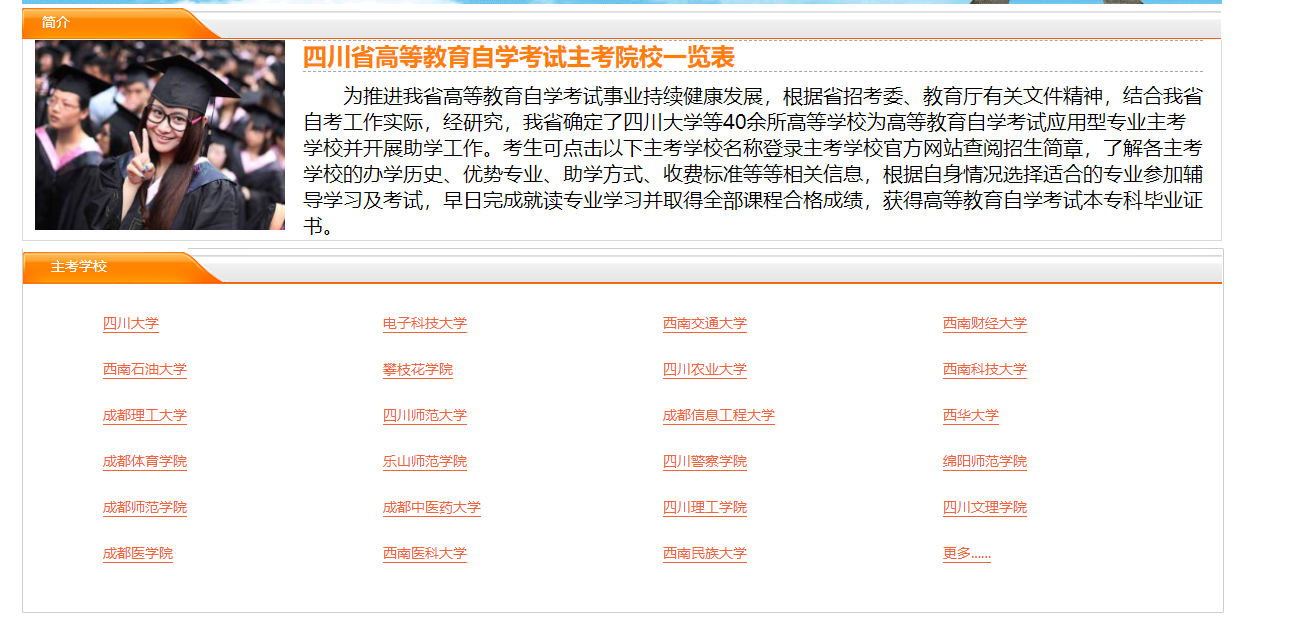
Task: Click the 绵阳师范学院 link
Action: [985, 462]
